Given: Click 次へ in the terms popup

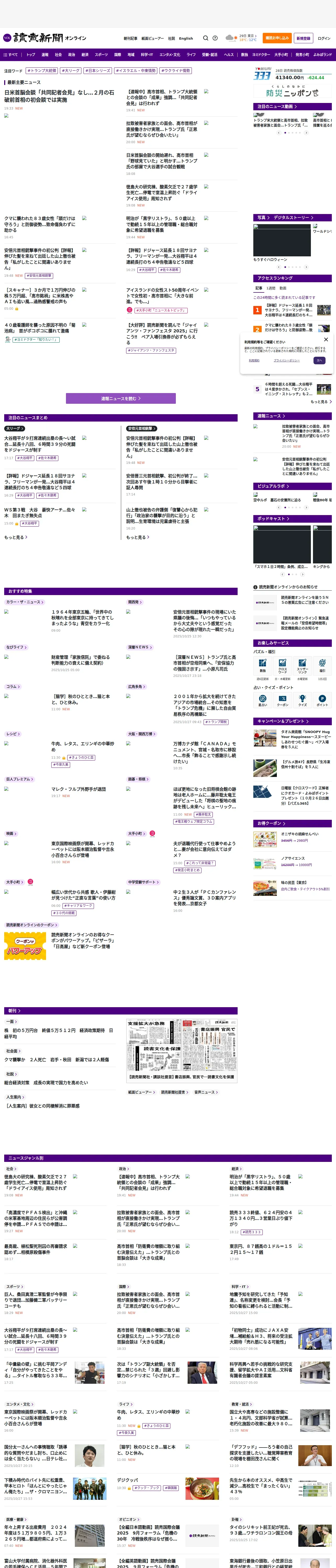Looking at the screenshot, I should pyautogui.click(x=319, y=360).
